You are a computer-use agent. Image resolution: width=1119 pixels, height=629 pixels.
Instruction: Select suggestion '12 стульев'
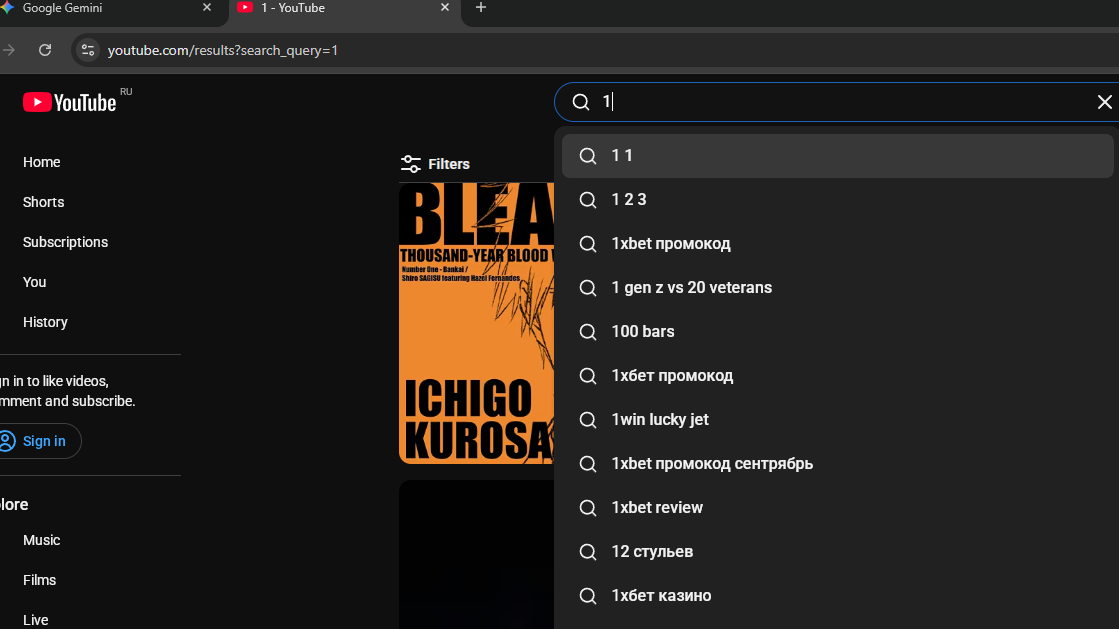coord(838,552)
